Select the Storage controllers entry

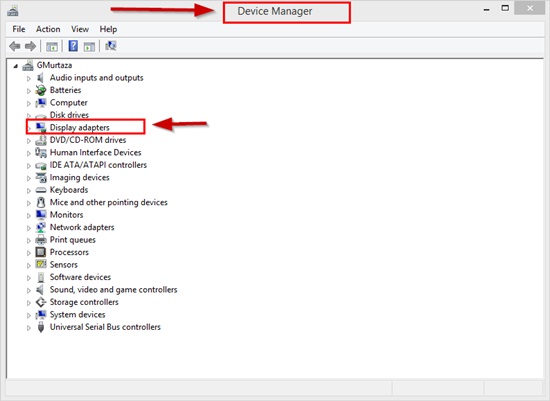click(84, 302)
